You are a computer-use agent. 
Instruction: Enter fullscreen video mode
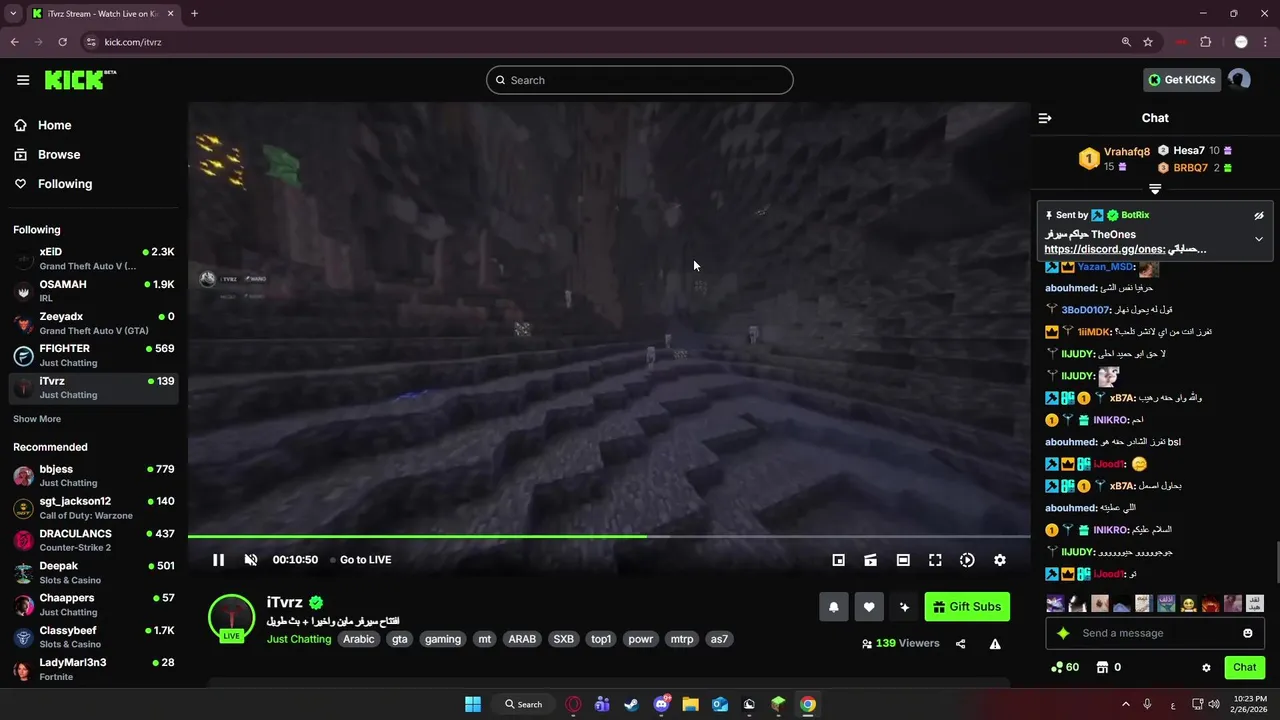[x=935, y=560]
